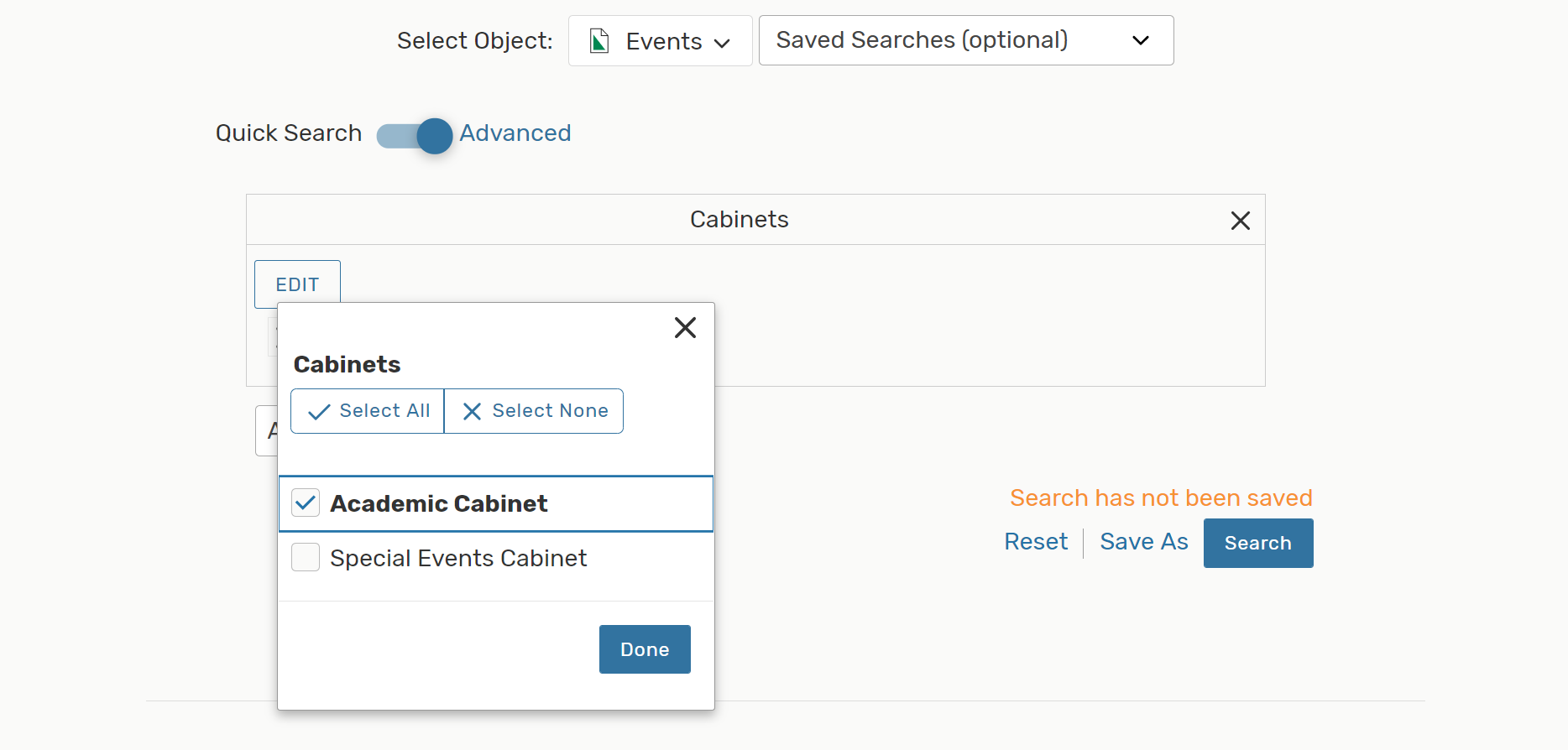This screenshot has height=750, width=1568.
Task: Select the Academic Cabinet list item label
Action: pyautogui.click(x=438, y=503)
